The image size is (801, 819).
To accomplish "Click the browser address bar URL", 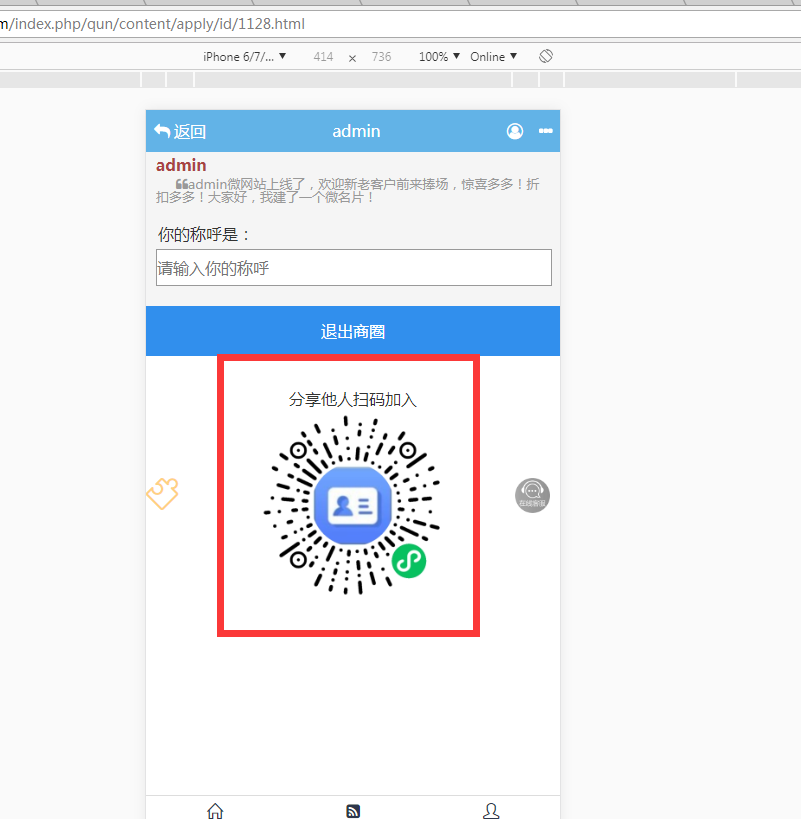I will tap(160, 24).
